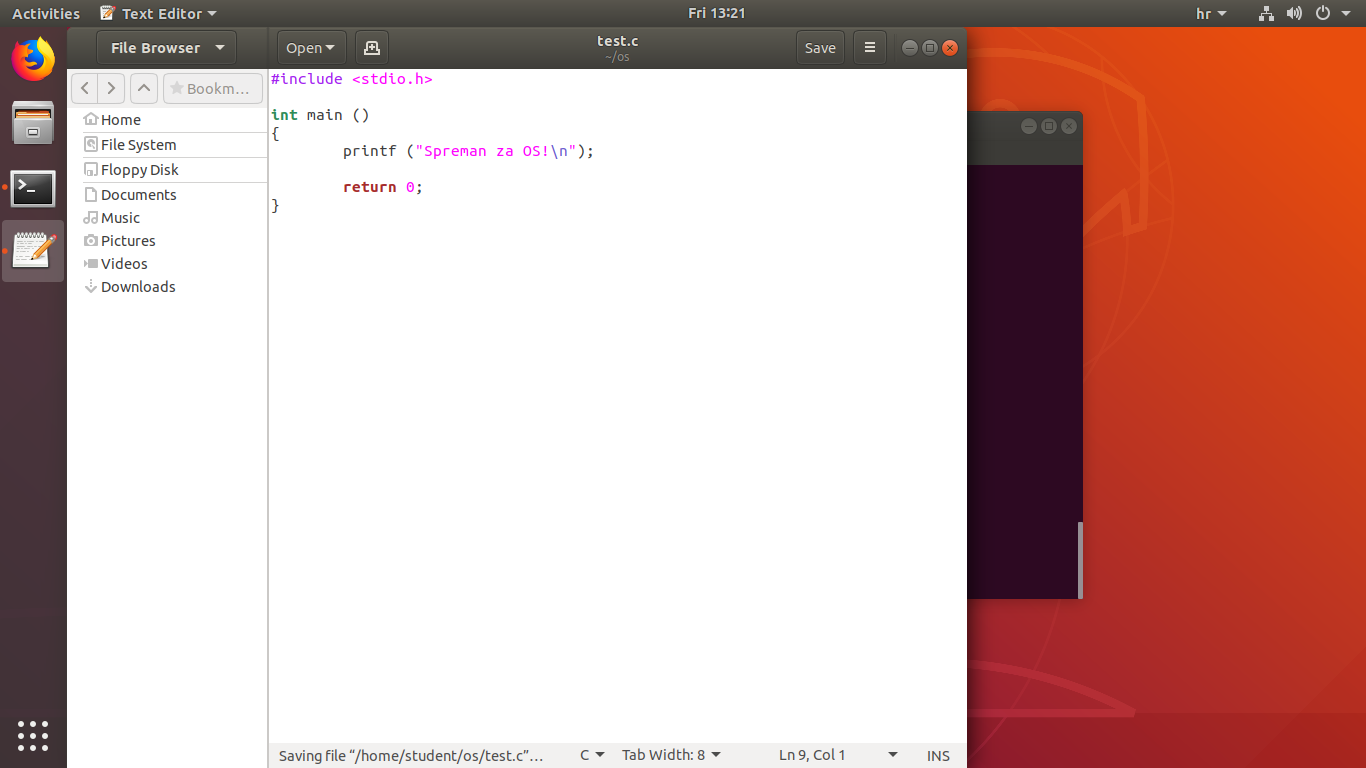The image size is (1366, 768).
Task: Open the Tab Width: 8 dropdown
Action: click(x=671, y=755)
